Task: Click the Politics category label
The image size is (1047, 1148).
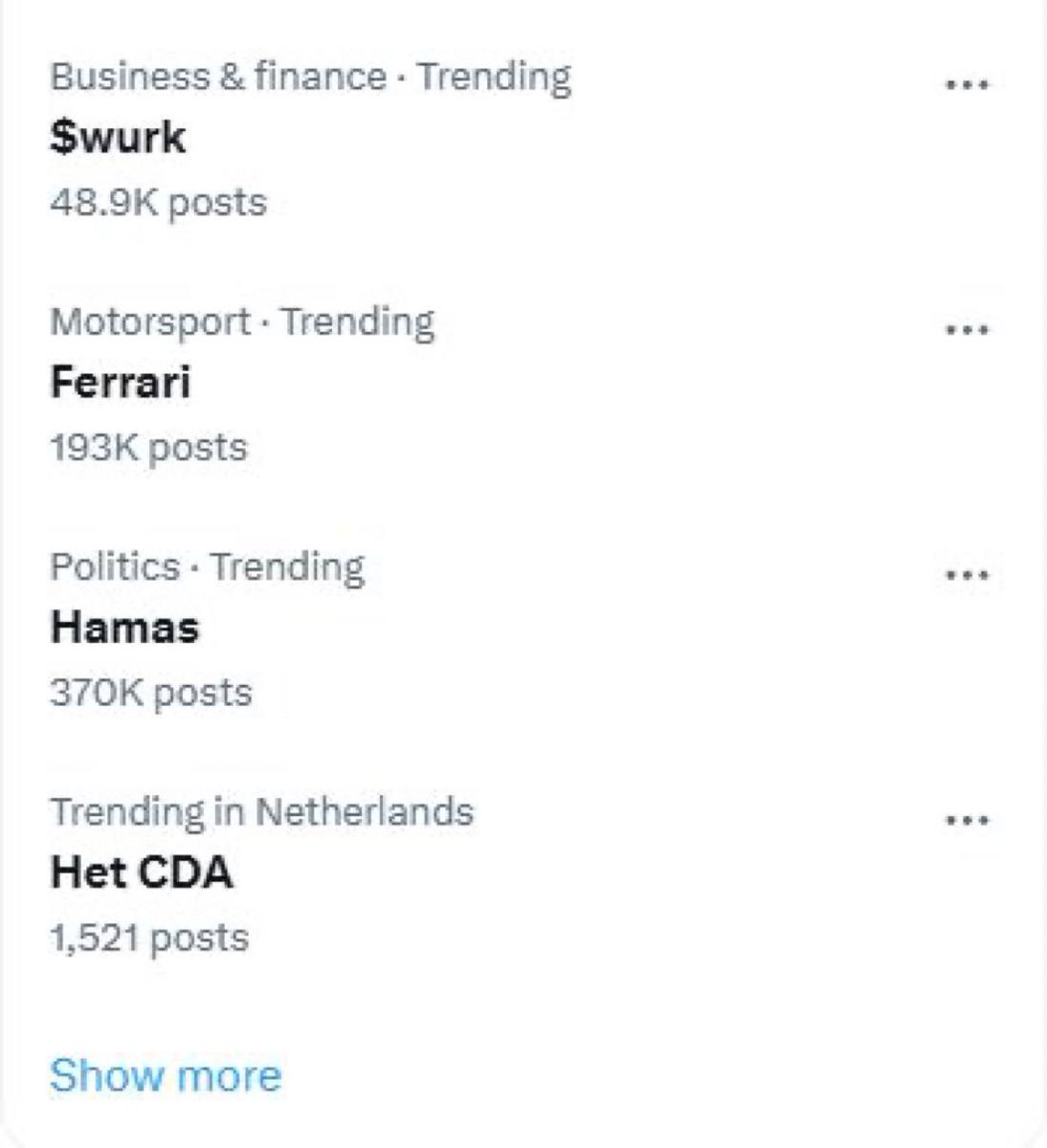Action: click(114, 566)
